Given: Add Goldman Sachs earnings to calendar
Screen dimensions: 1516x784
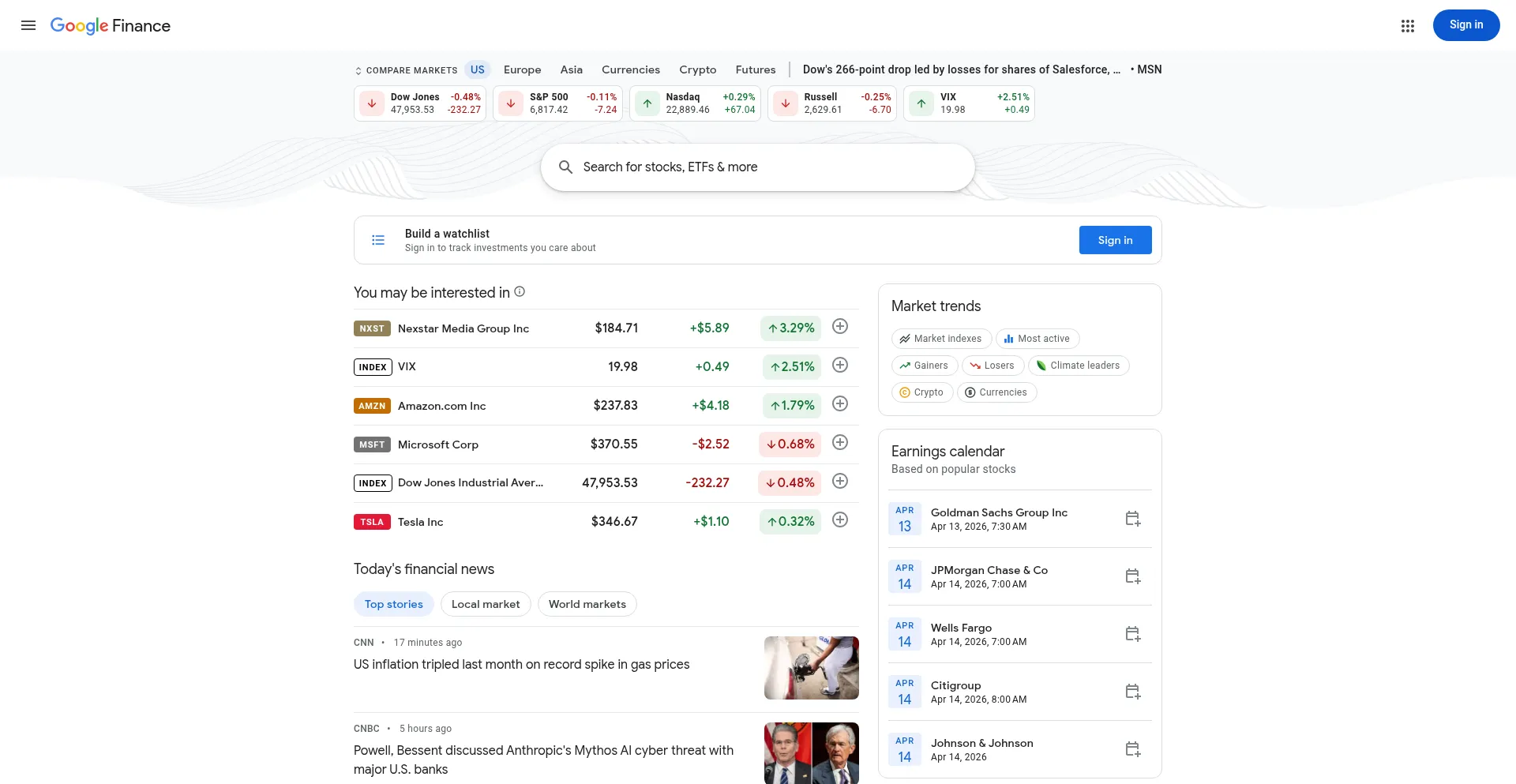Looking at the screenshot, I should (1133, 519).
